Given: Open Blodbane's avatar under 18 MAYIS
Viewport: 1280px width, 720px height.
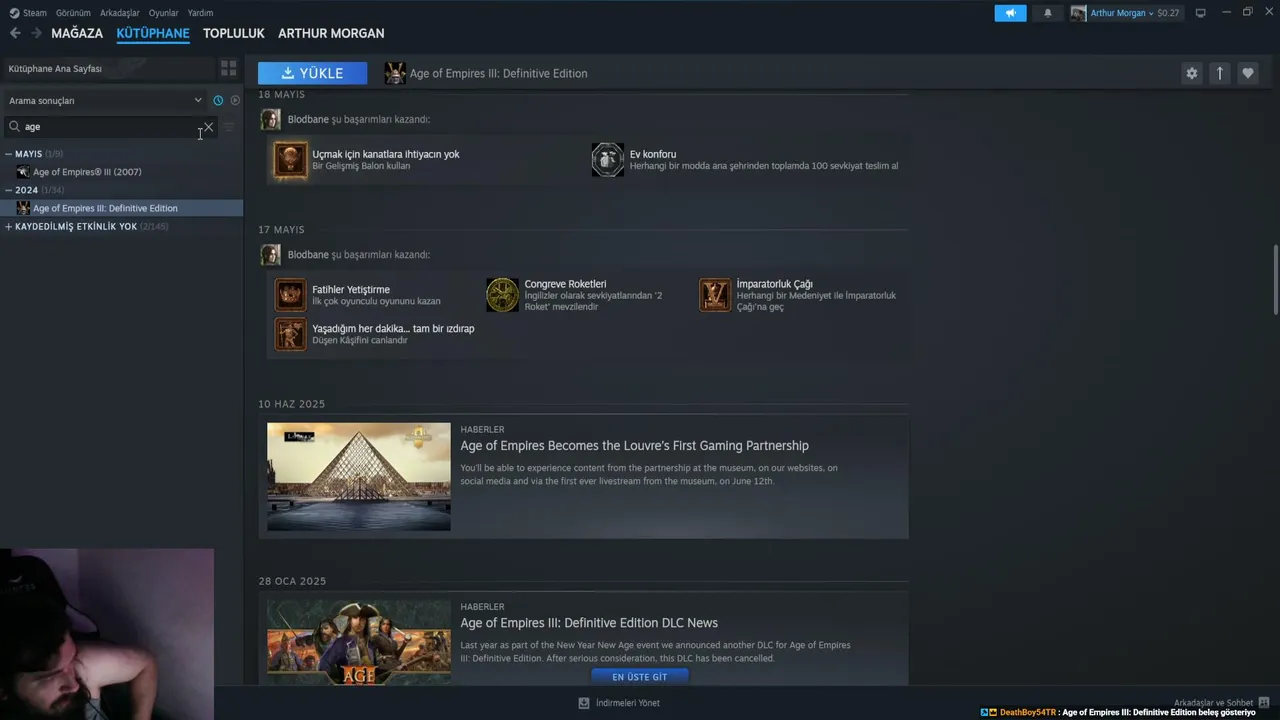Looking at the screenshot, I should pos(270,119).
